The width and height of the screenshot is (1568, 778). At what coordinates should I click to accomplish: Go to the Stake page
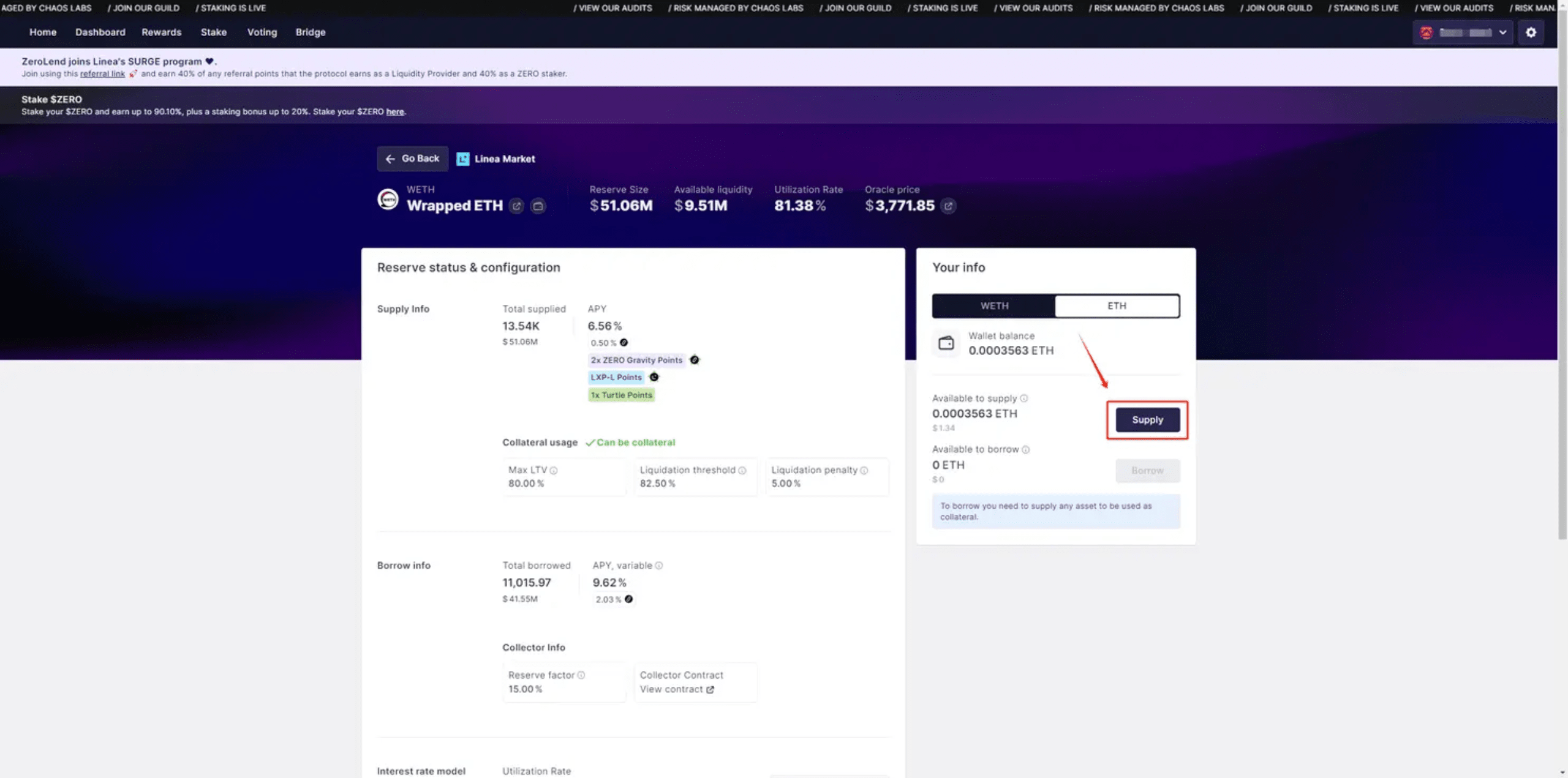(213, 32)
